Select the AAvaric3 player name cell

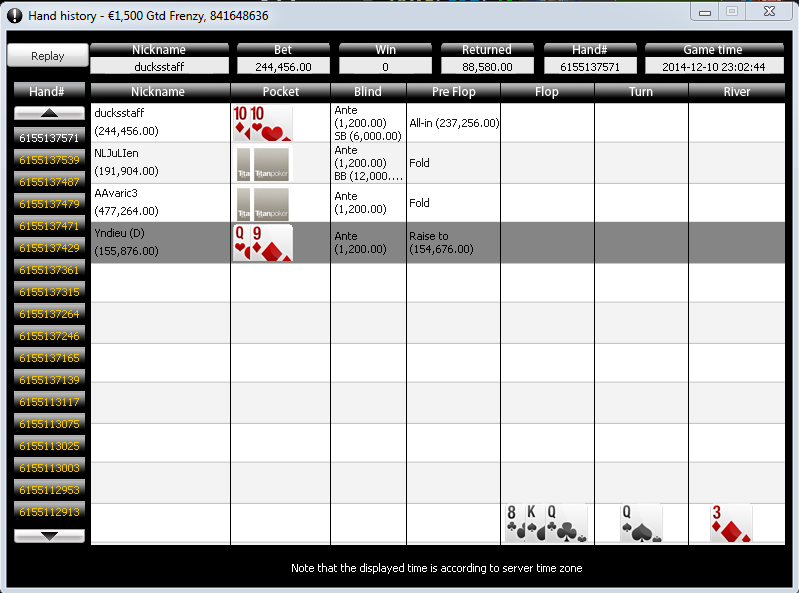point(161,202)
